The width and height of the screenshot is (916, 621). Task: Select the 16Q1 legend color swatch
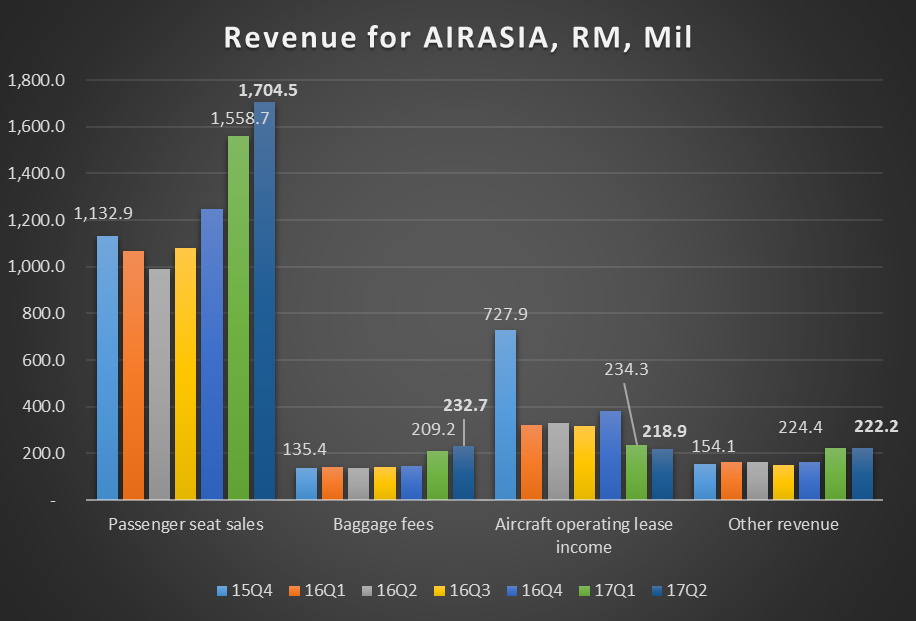(x=294, y=591)
